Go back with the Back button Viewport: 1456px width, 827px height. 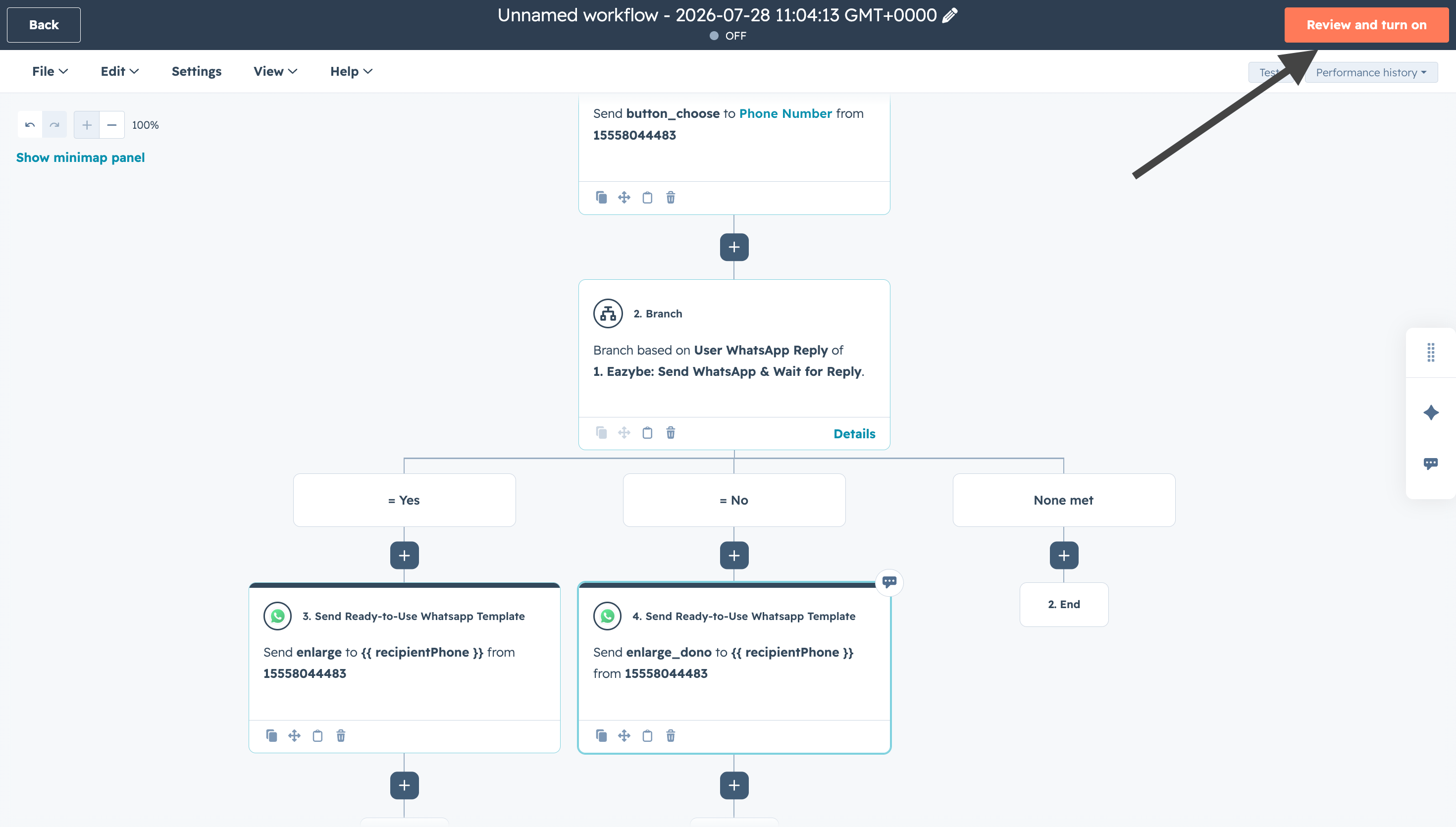tap(44, 25)
